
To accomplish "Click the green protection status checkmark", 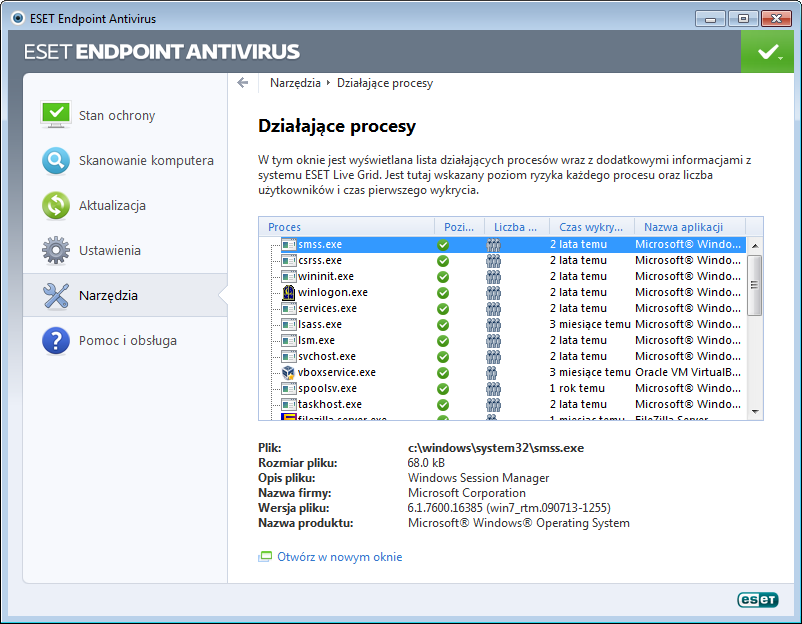I will (767, 51).
